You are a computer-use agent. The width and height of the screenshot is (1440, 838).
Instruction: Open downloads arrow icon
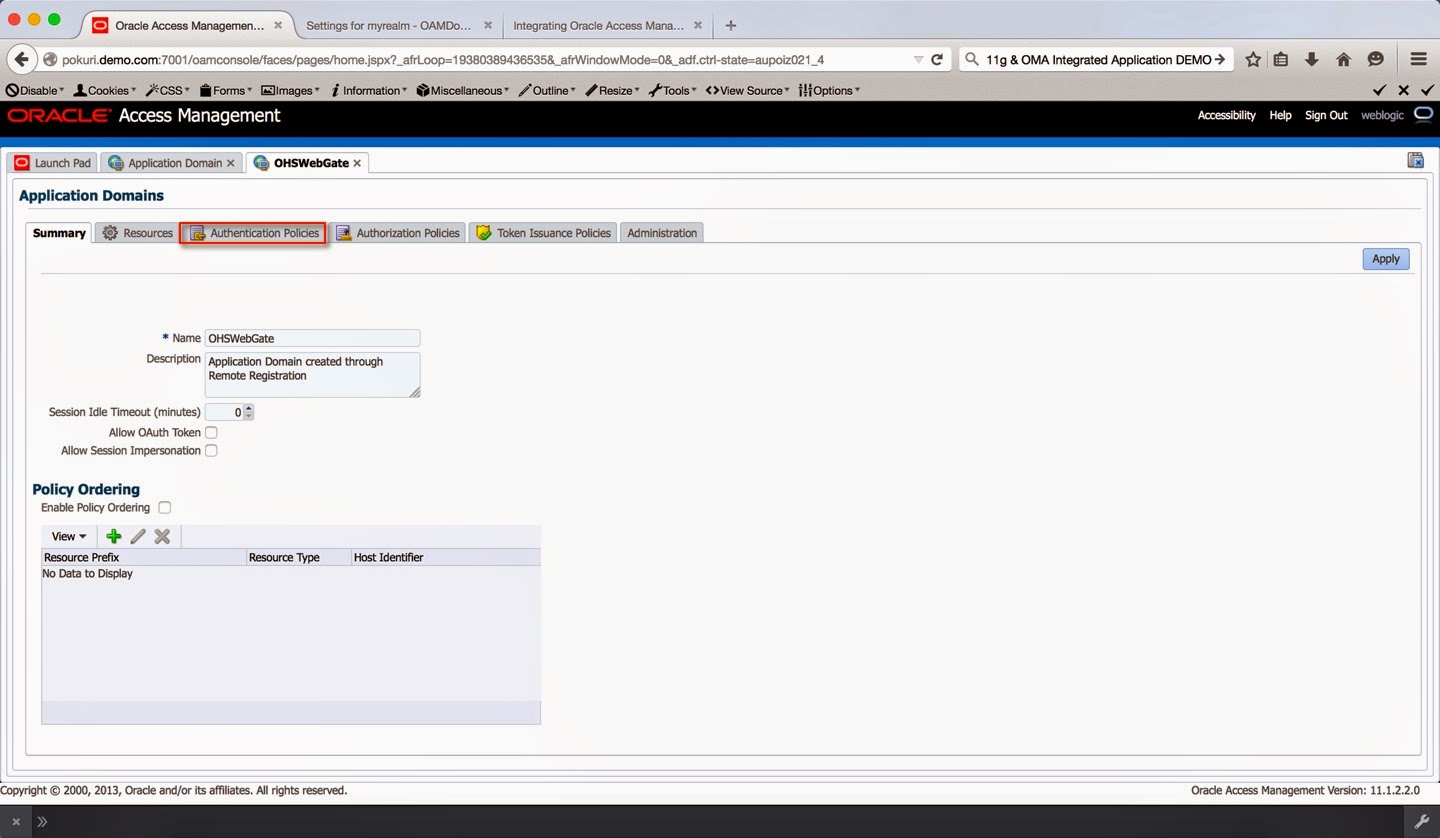(x=1312, y=59)
